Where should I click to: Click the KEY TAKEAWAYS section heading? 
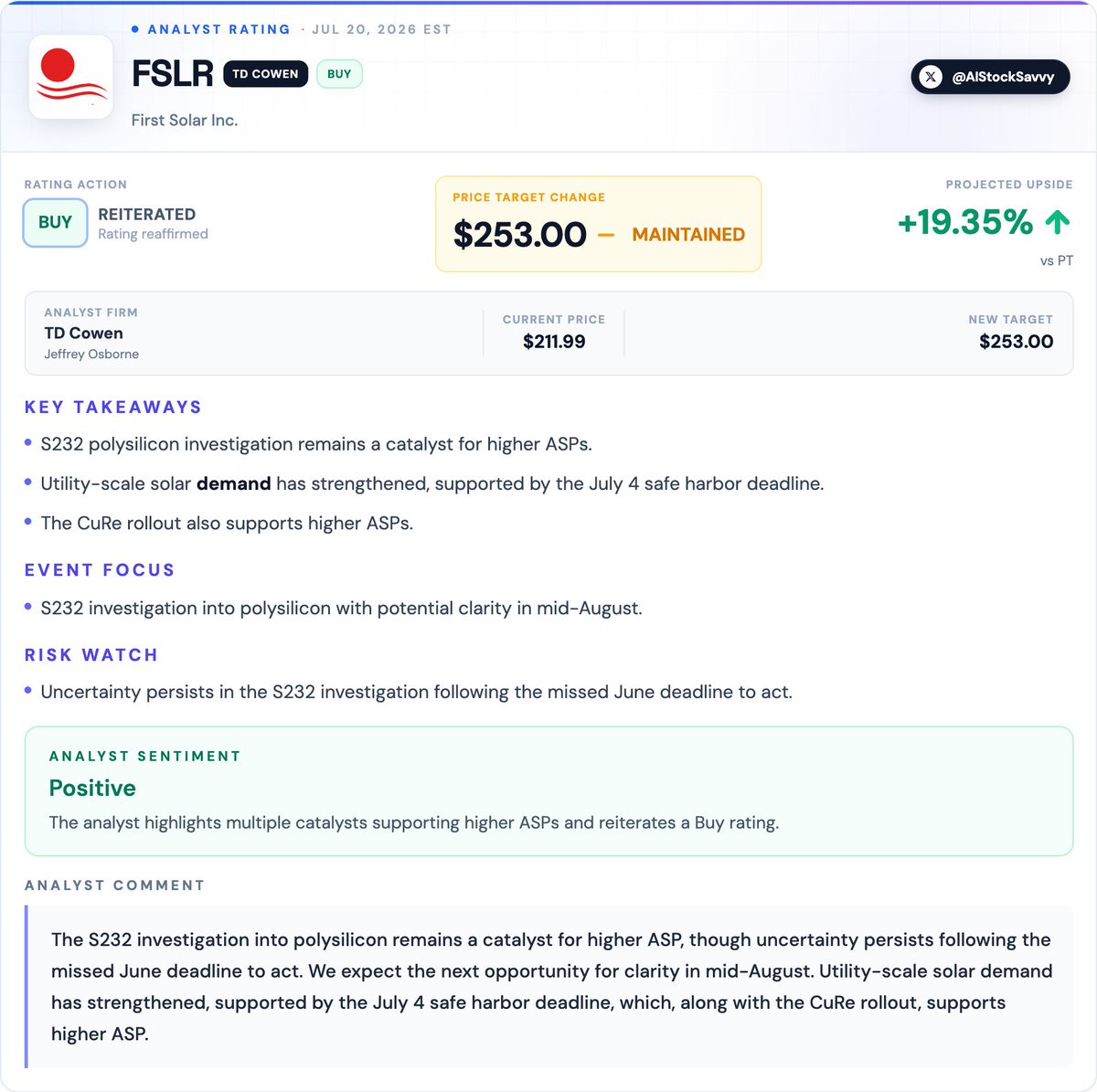[113, 408]
